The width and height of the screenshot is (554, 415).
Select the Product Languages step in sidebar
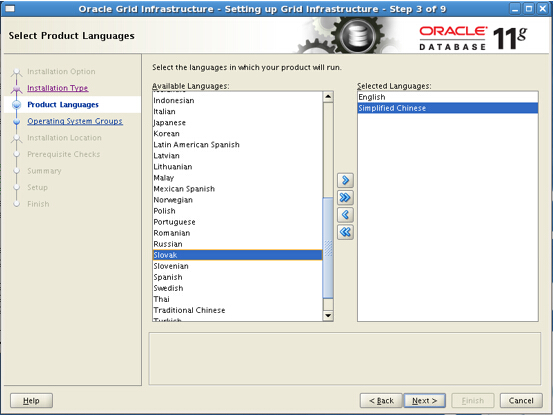click(x=63, y=105)
